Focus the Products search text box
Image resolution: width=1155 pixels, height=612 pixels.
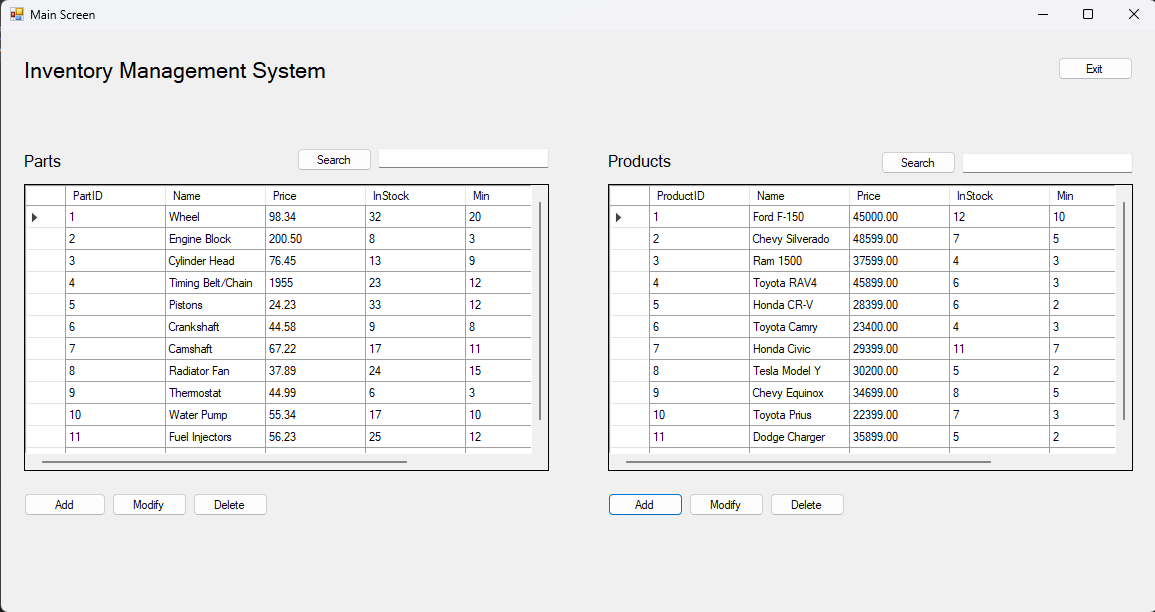tap(1047, 163)
